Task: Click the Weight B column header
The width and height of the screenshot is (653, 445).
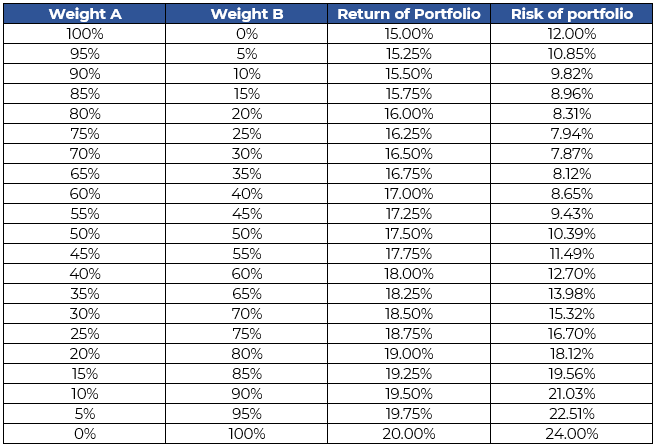Action: (246, 14)
